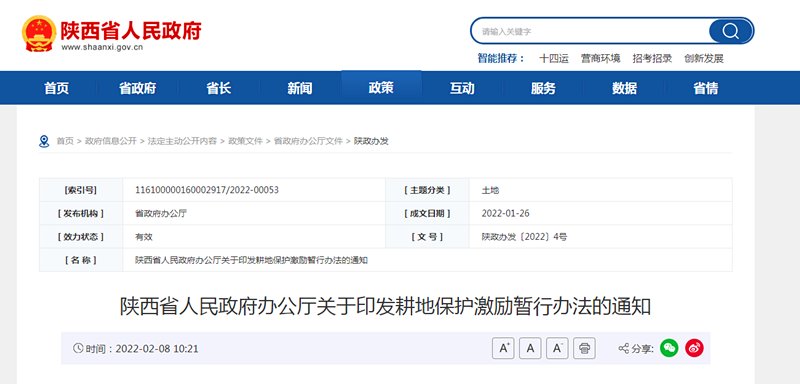Viewport: 800px width, 384px height.
Task: Click the 发布机构 table label
Action: pyautogui.click(x=81, y=214)
